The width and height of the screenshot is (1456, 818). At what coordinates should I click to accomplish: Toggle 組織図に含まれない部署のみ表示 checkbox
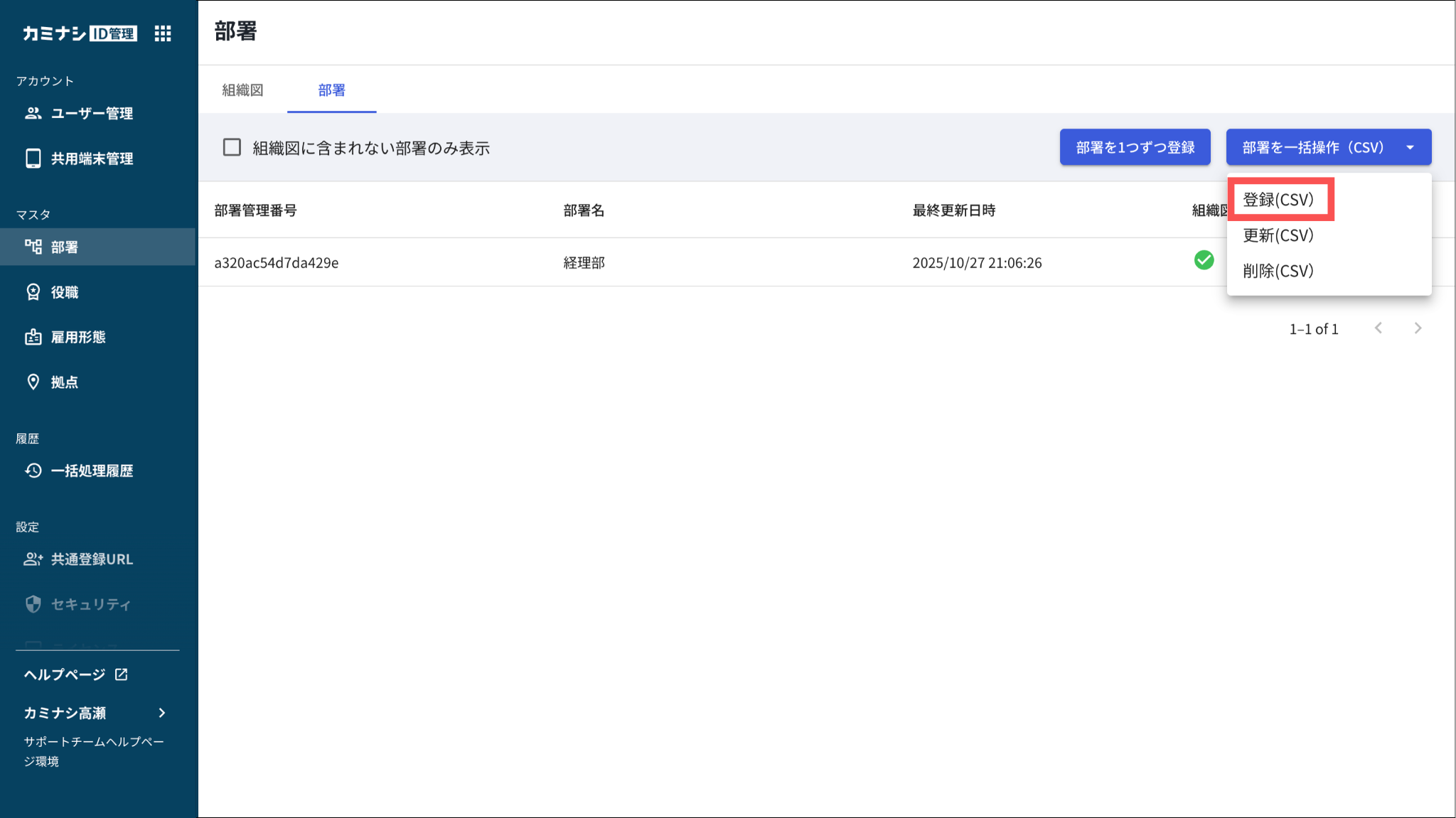[232, 147]
